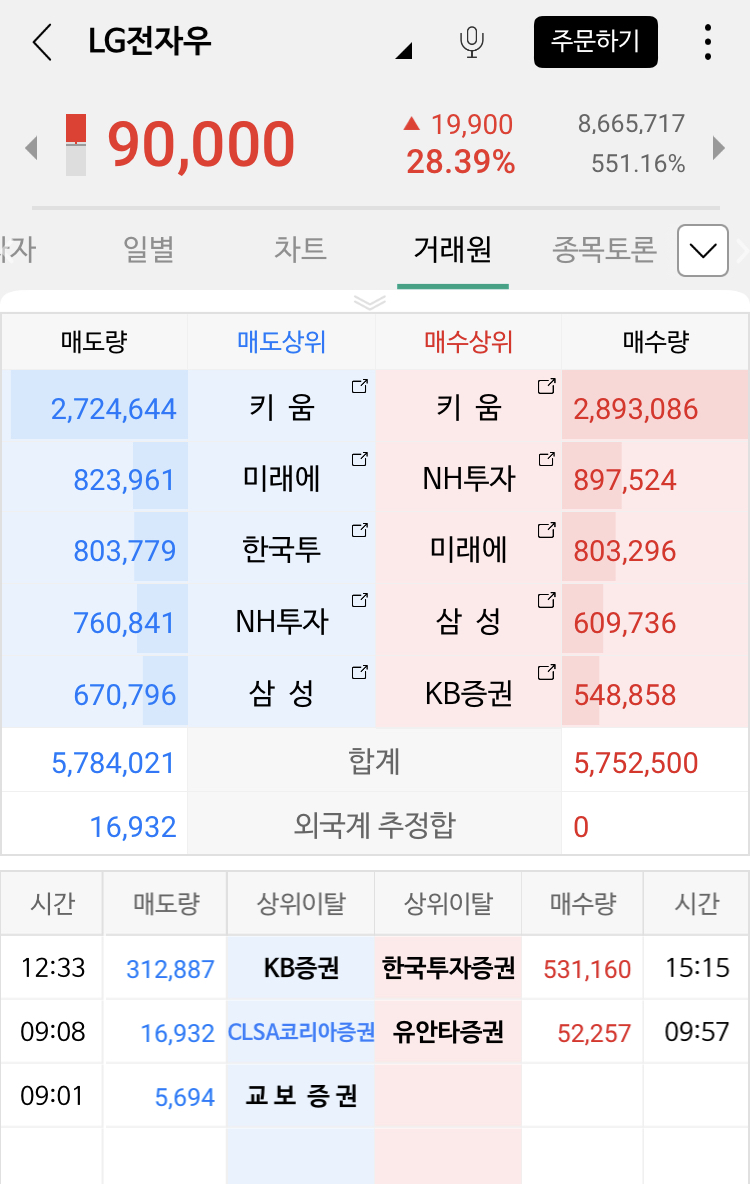Image resolution: width=750 pixels, height=1184 pixels.
Task: Open 키움 seller detail link icon
Action: (360, 386)
